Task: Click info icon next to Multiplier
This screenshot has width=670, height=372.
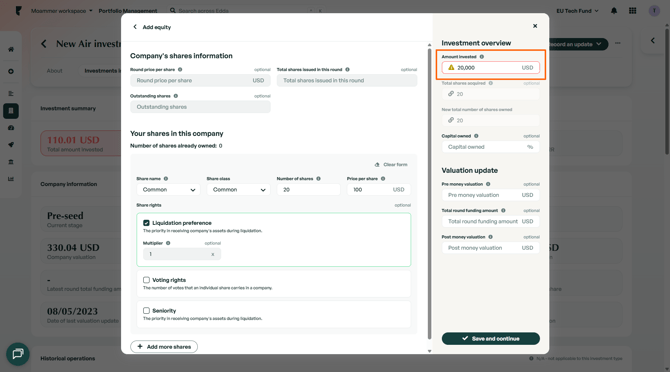Action: [x=168, y=243]
